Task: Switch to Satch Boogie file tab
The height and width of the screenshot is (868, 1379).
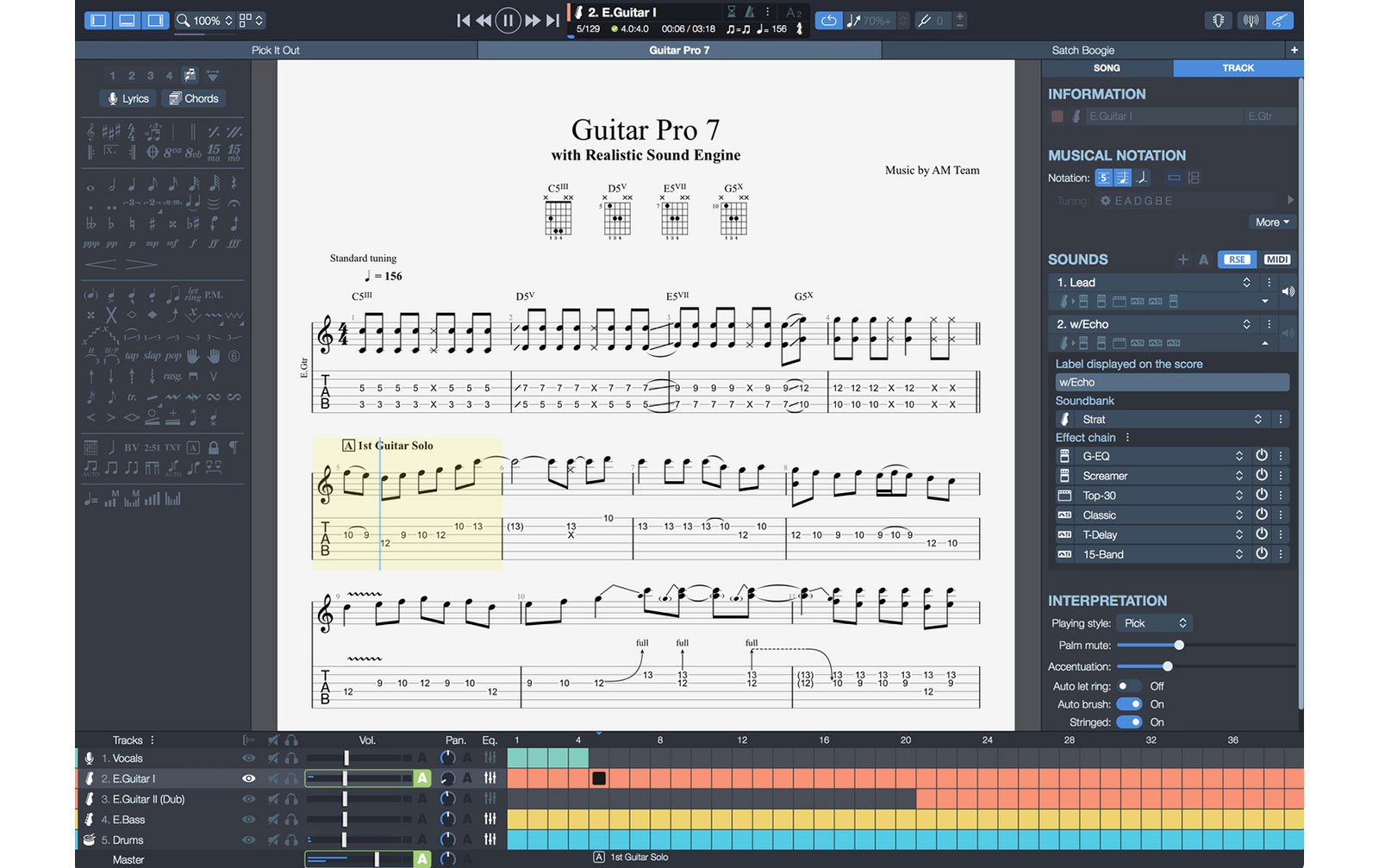Action: 1083,50
